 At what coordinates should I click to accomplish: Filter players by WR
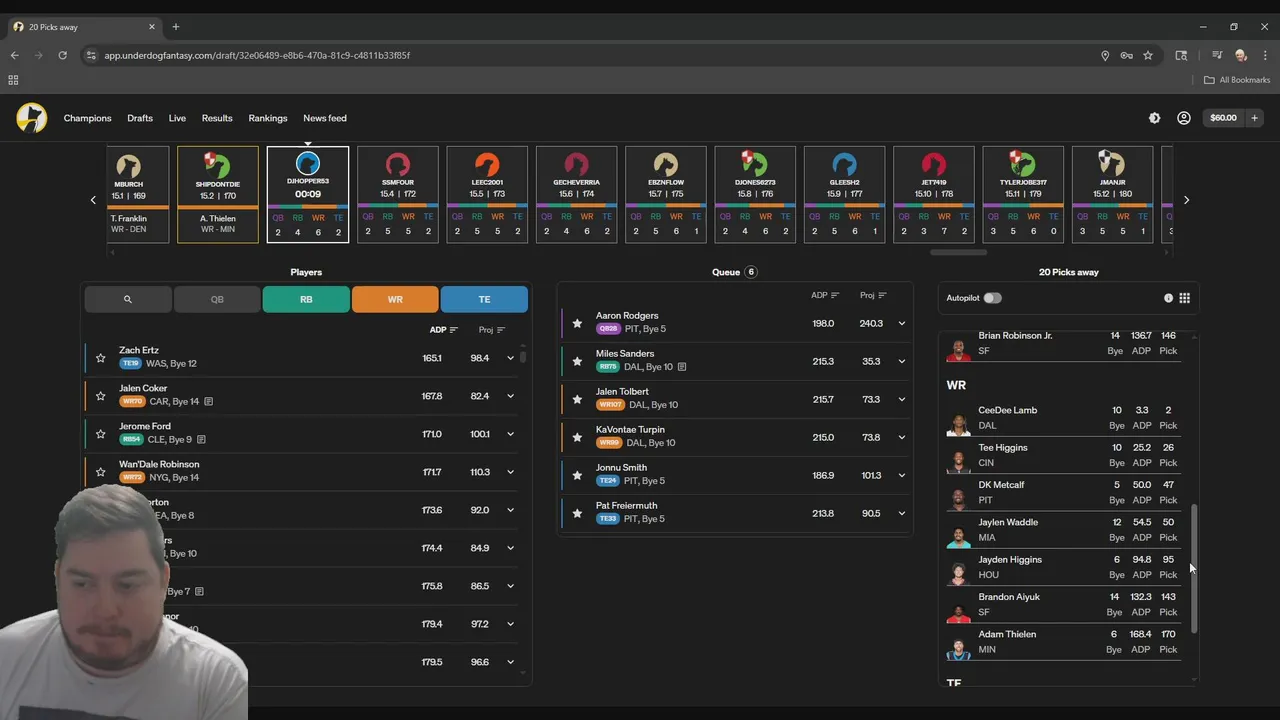[395, 299]
